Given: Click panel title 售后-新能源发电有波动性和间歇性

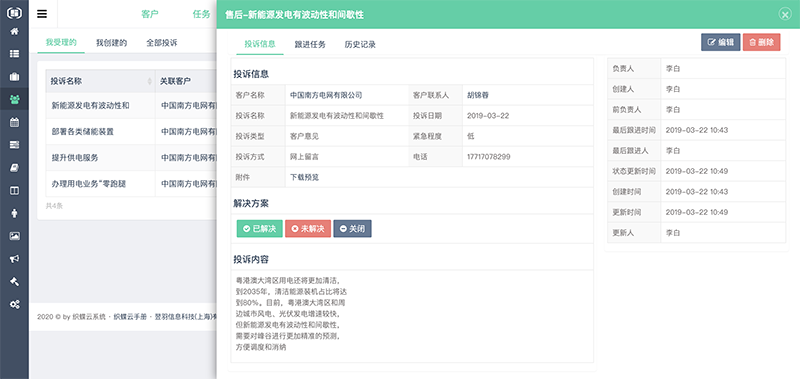Looking at the screenshot, I should tap(294, 15).
